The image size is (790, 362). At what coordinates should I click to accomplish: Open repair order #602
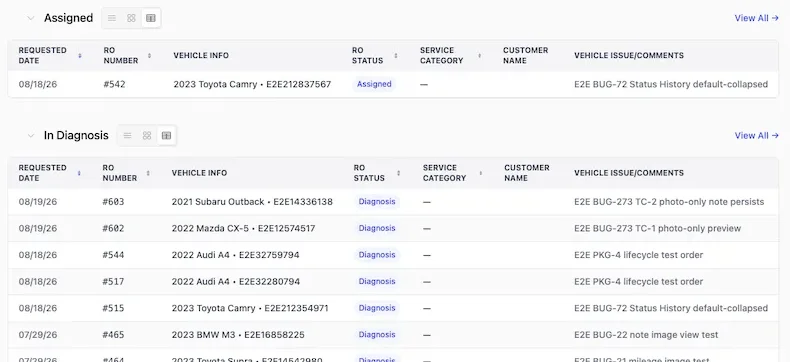coord(113,229)
